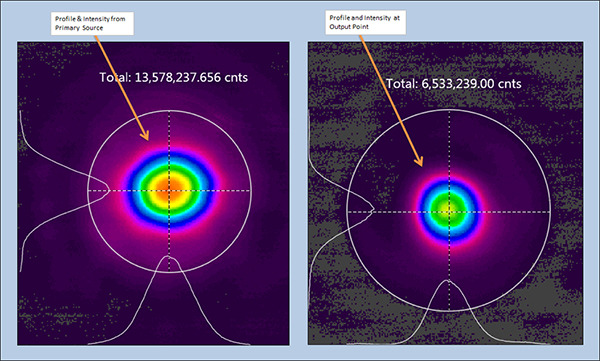Click the yellow-green beam center in the right profile
Viewport: 600px width, 361px height.
[x=449, y=208]
